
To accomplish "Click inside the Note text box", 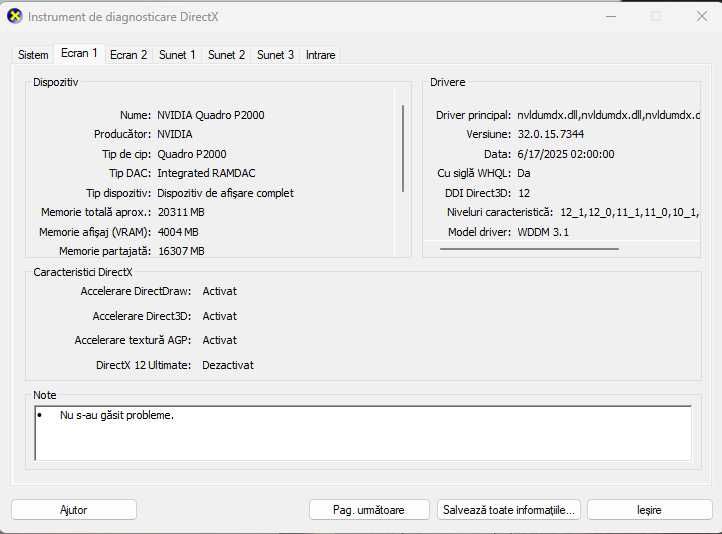I will [363, 433].
